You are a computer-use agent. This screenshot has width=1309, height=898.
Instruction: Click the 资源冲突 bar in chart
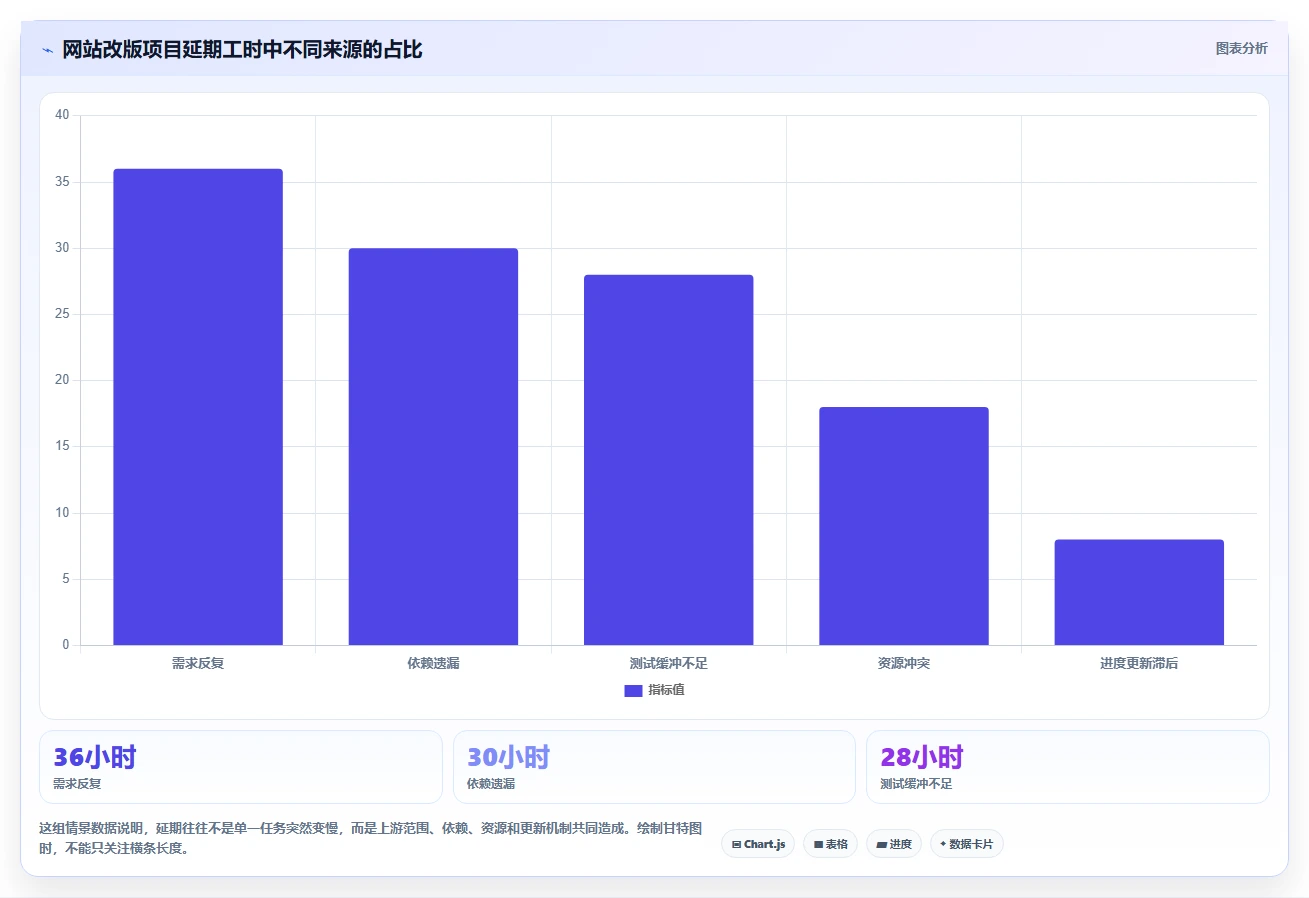click(904, 526)
